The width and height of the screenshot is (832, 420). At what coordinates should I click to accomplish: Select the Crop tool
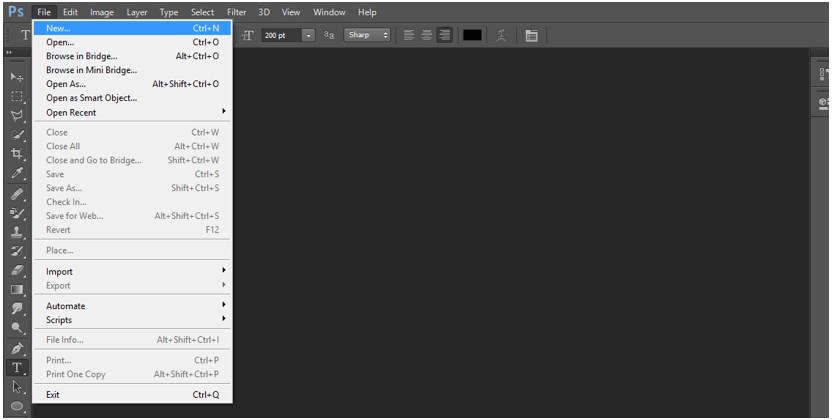tap(17, 154)
